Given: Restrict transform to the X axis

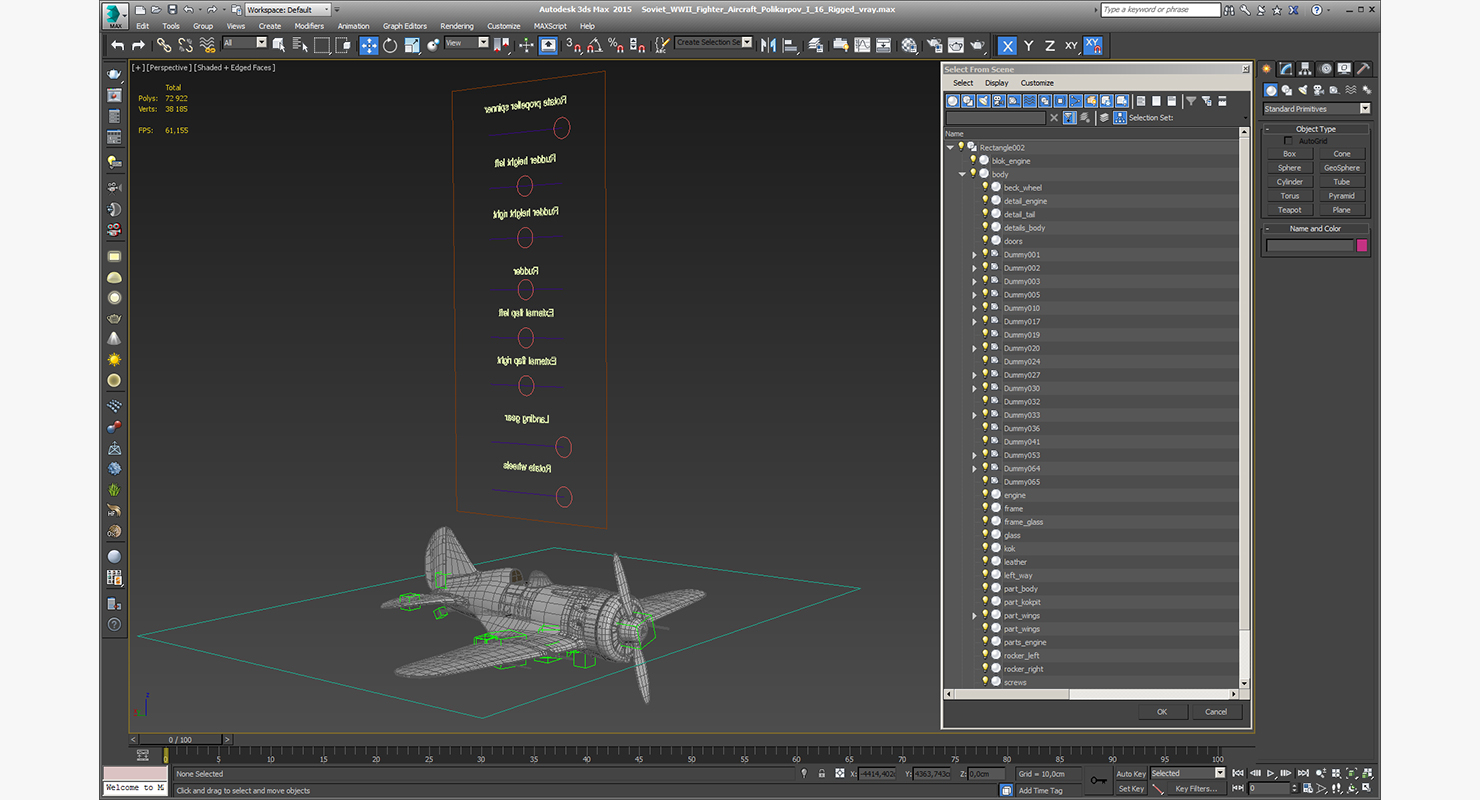Looking at the screenshot, I should (1007, 46).
